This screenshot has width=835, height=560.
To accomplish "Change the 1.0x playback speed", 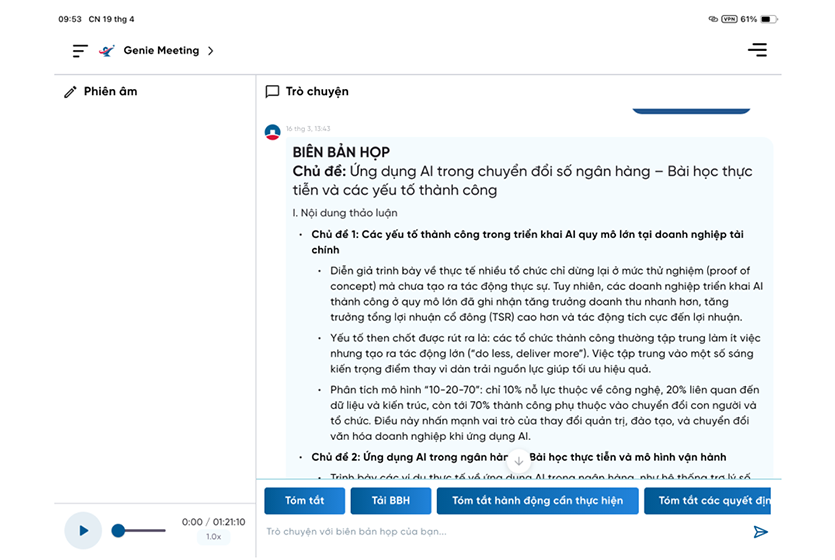I will [214, 537].
